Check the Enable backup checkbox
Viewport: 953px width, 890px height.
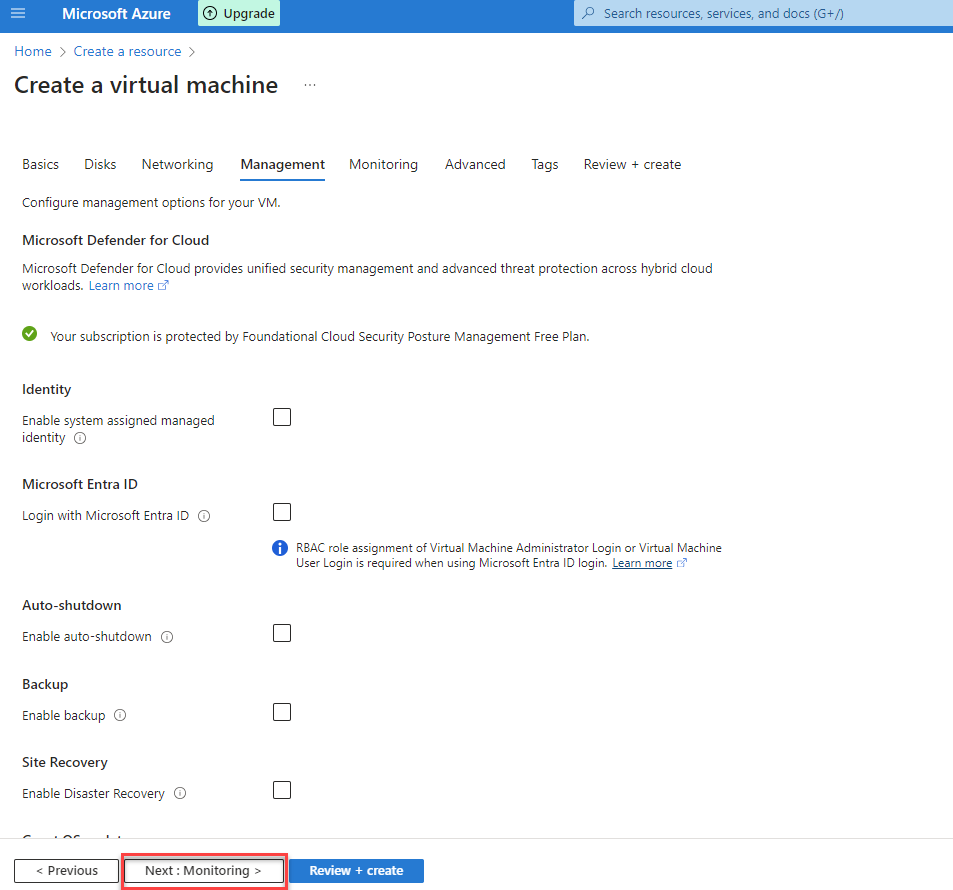pos(281,711)
